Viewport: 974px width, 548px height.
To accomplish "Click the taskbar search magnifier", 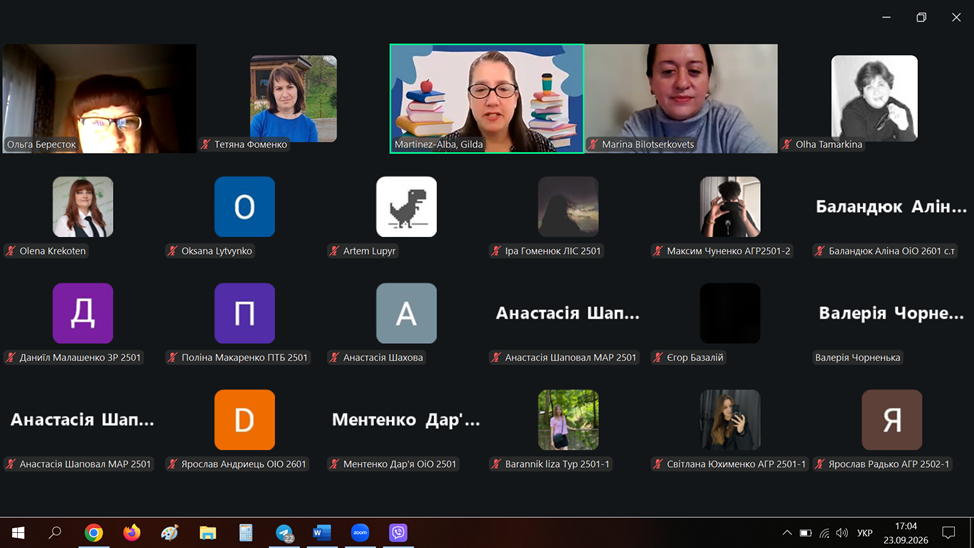I will [55, 532].
